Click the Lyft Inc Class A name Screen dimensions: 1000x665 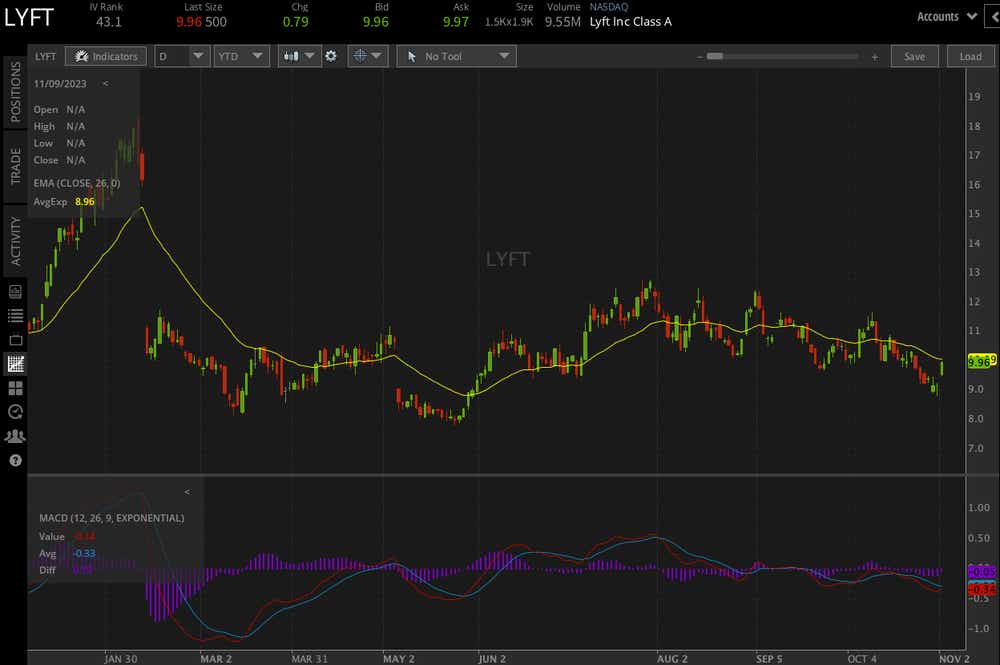pos(631,22)
